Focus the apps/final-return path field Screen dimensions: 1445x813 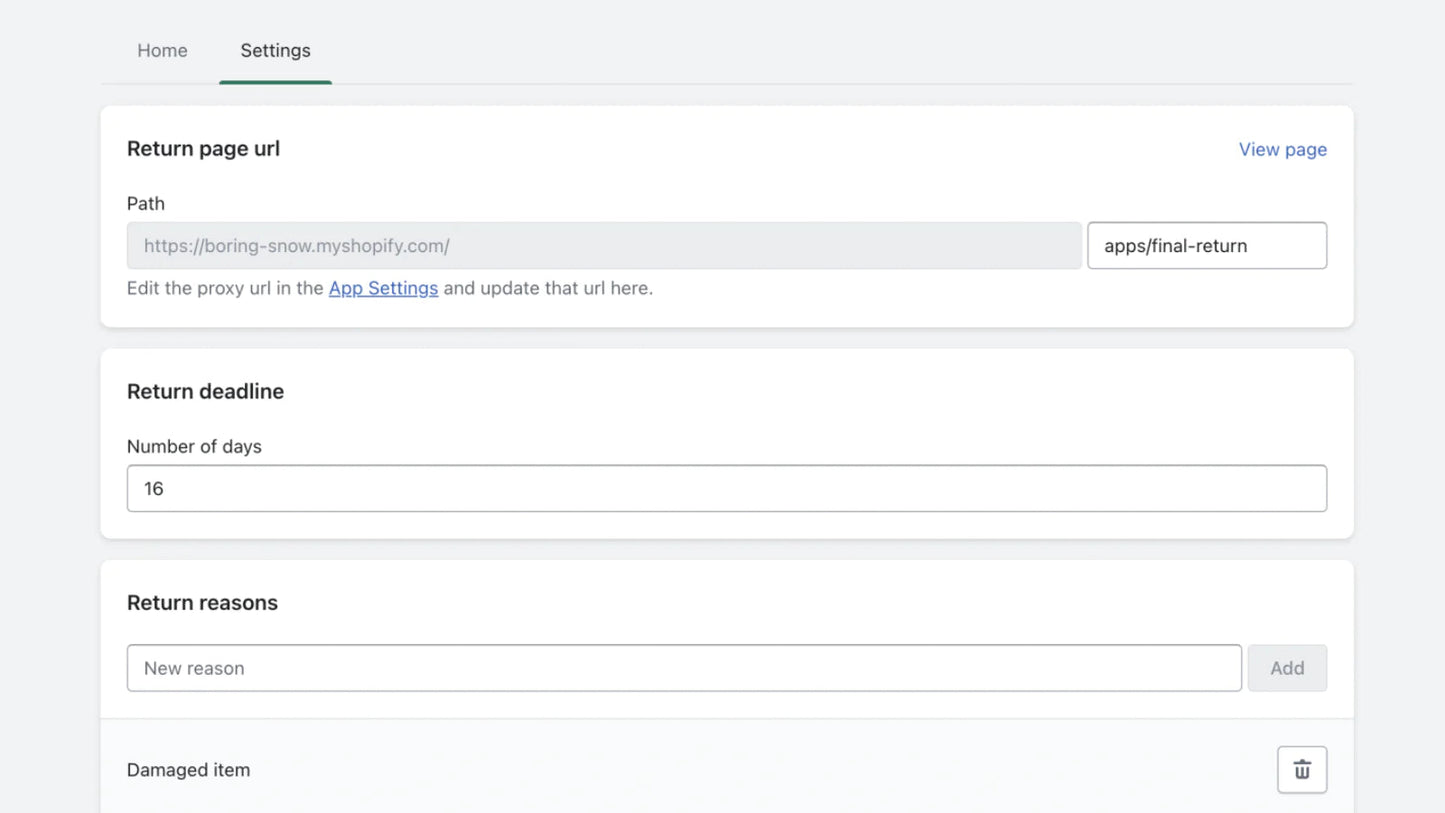(1206, 245)
